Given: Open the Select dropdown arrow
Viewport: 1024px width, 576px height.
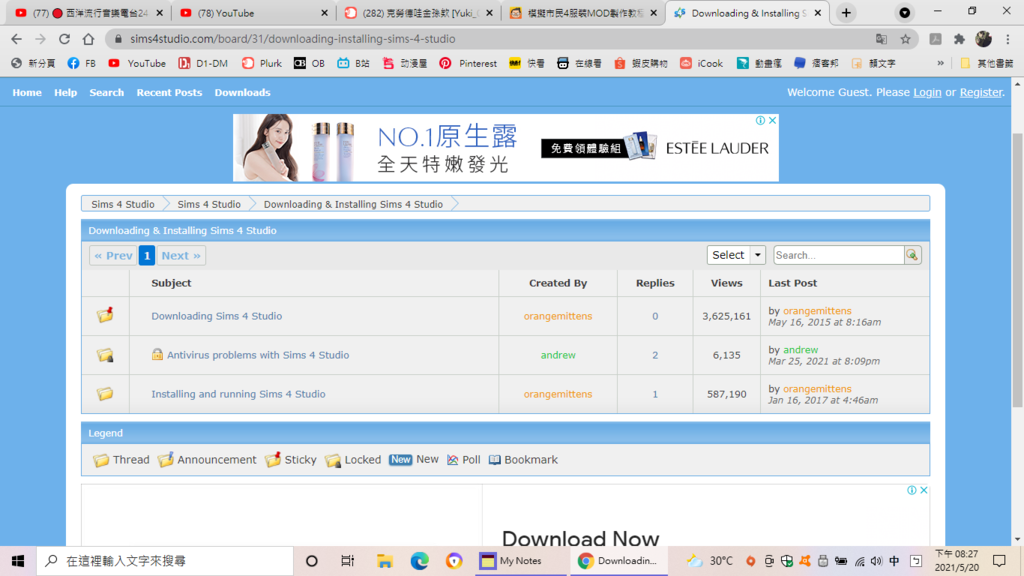Looking at the screenshot, I should point(758,255).
